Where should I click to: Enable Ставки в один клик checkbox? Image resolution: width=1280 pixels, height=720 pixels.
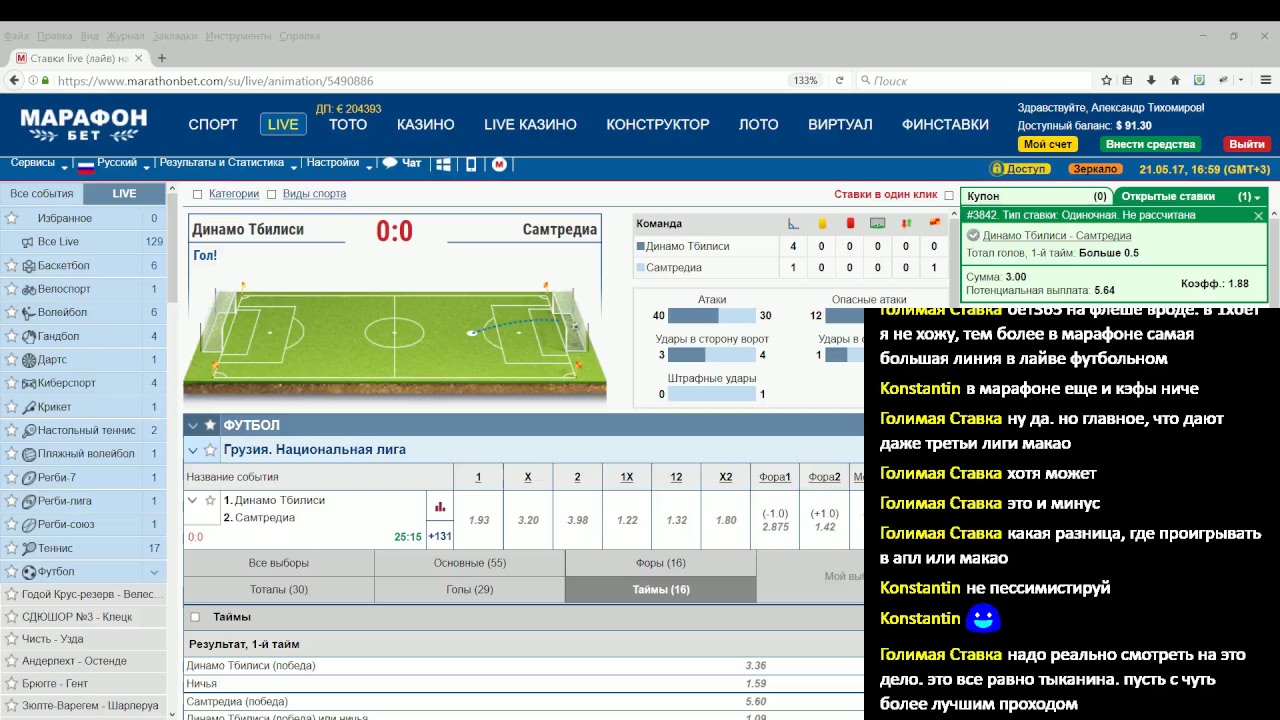(x=949, y=195)
